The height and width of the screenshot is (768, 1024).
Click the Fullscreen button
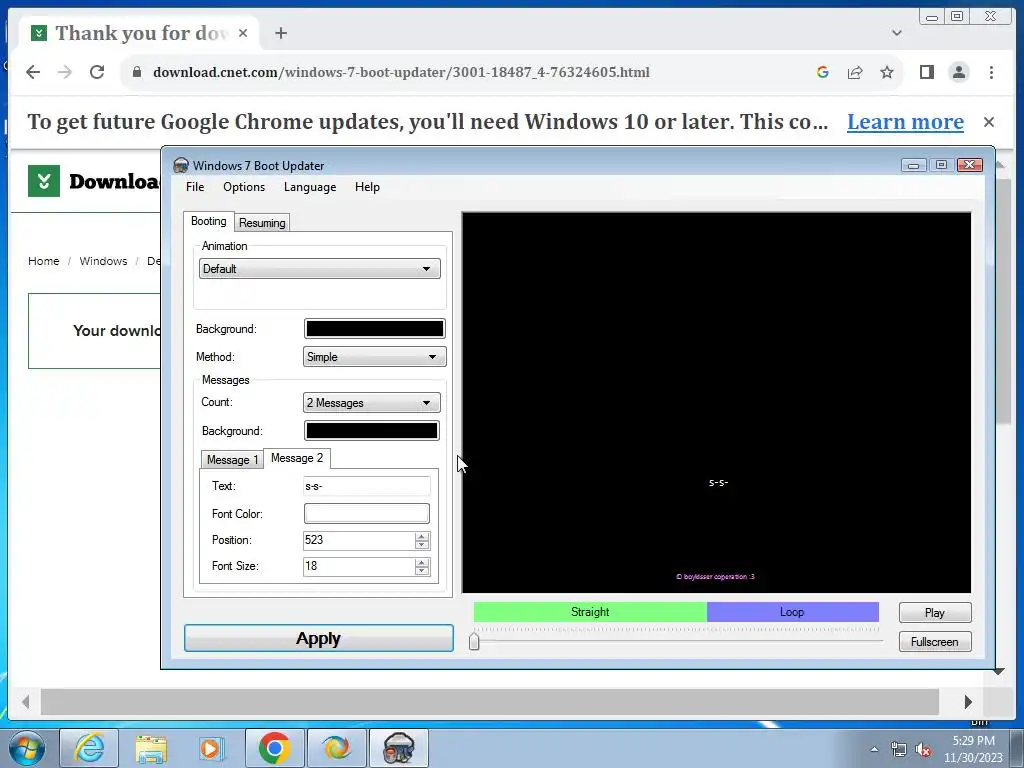pyautogui.click(x=935, y=642)
